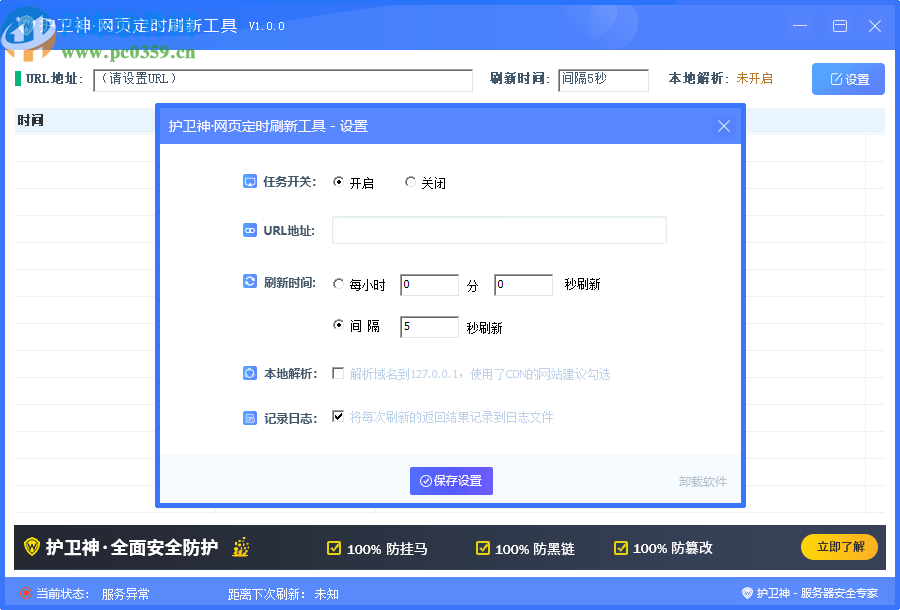
Task: Click the 卸载软件 link
Action: pyautogui.click(x=703, y=481)
